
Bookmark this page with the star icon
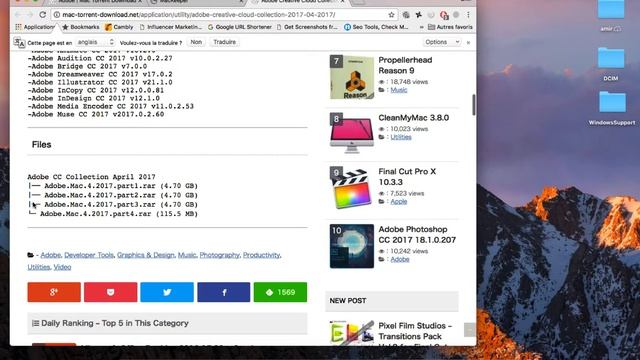(391, 15)
